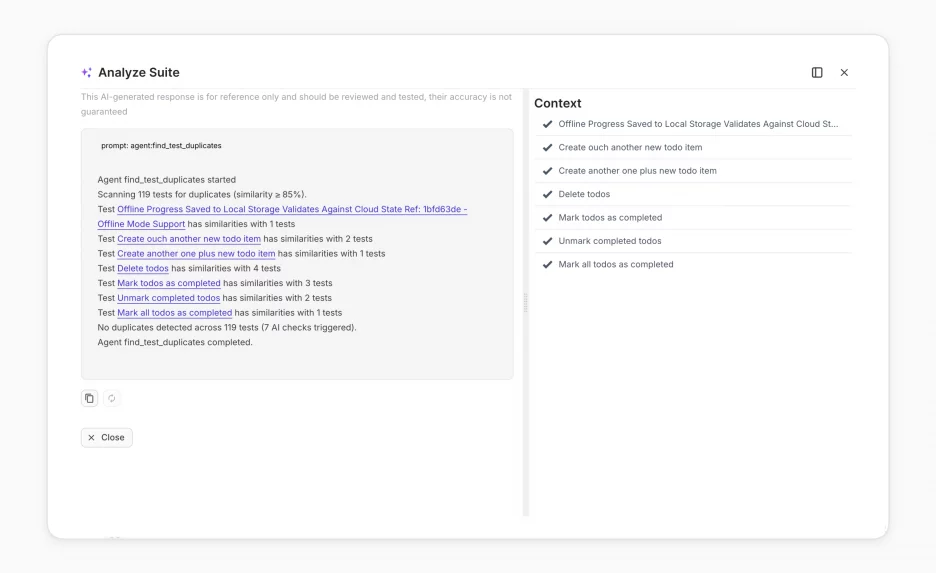The width and height of the screenshot is (936, 573).
Task: Click checkmark next to Mark all todos as completed
Action: pyautogui.click(x=547, y=264)
